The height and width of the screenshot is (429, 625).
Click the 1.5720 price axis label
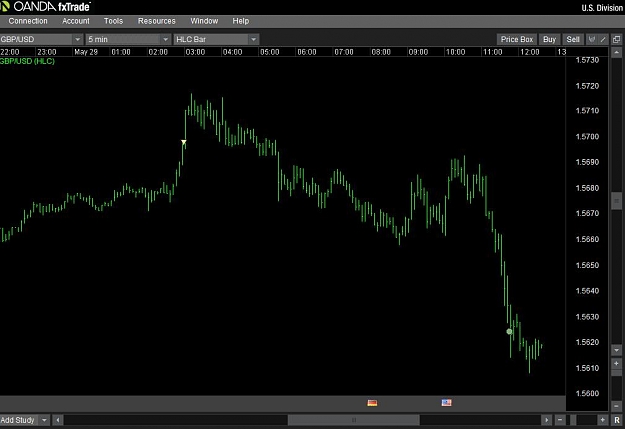tap(587, 86)
